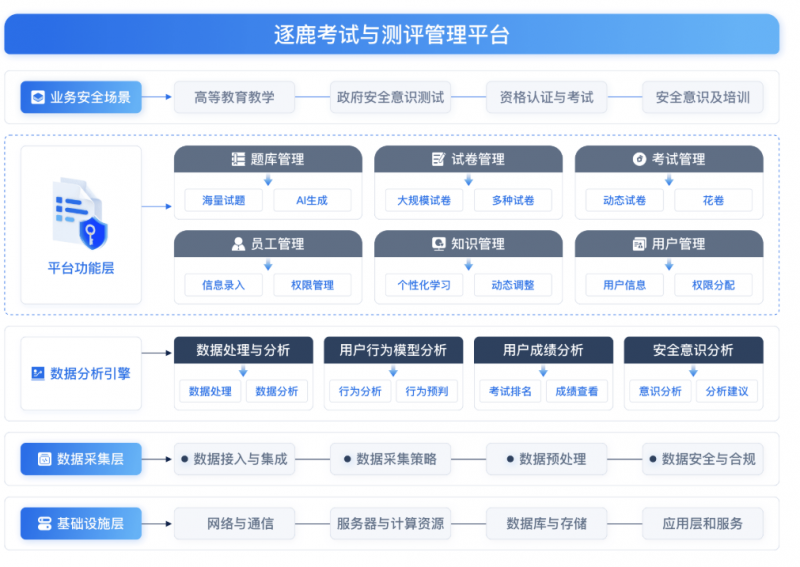Screen dimensions: 800x567
Task: Select the 多种试卷 item
Action: coord(513,200)
